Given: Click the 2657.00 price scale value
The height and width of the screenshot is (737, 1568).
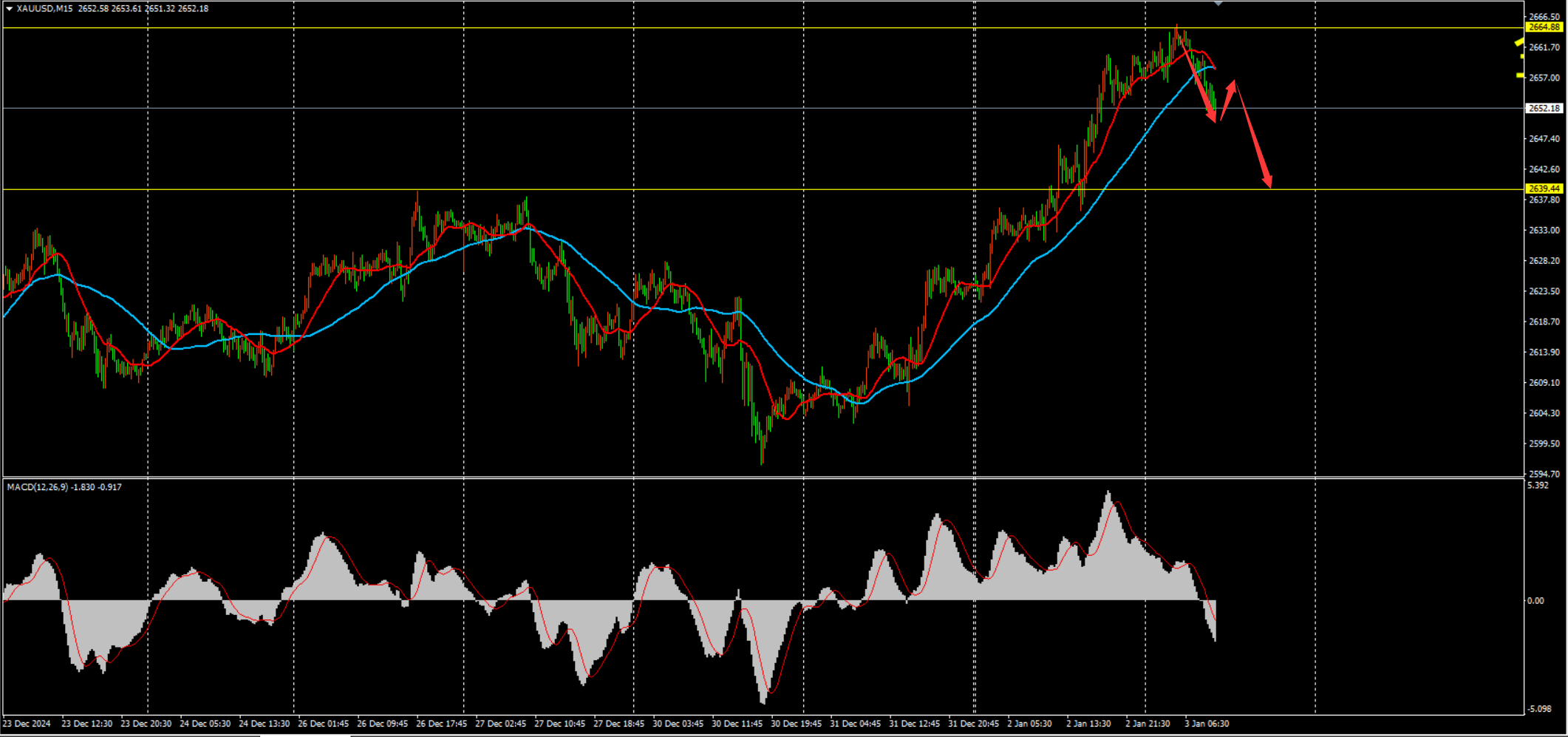Looking at the screenshot, I should click(x=1544, y=78).
